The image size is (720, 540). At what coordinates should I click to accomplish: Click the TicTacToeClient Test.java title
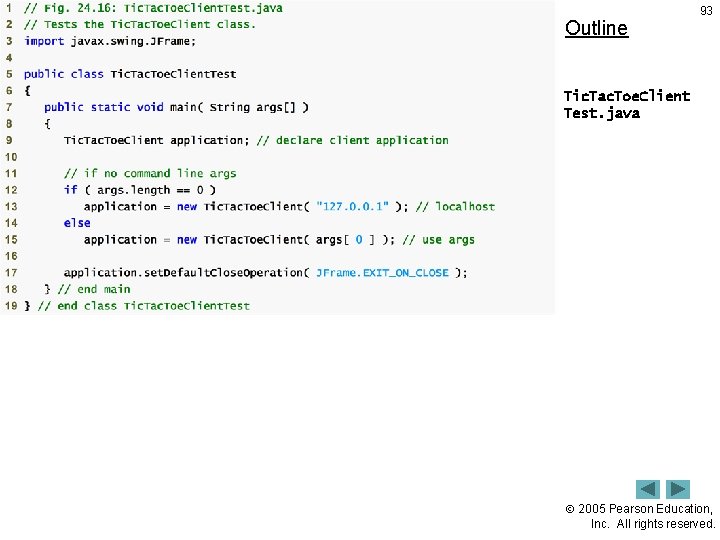point(627,105)
